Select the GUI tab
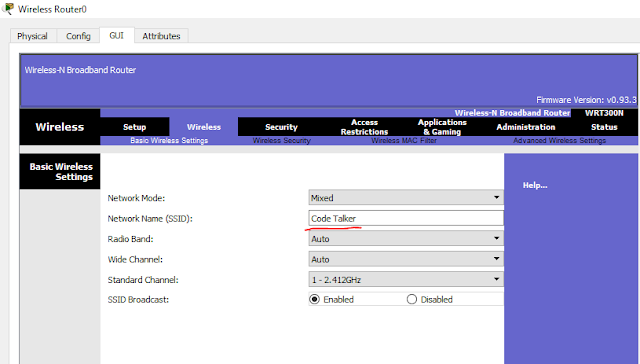This screenshot has height=364, width=640. pyautogui.click(x=116, y=36)
